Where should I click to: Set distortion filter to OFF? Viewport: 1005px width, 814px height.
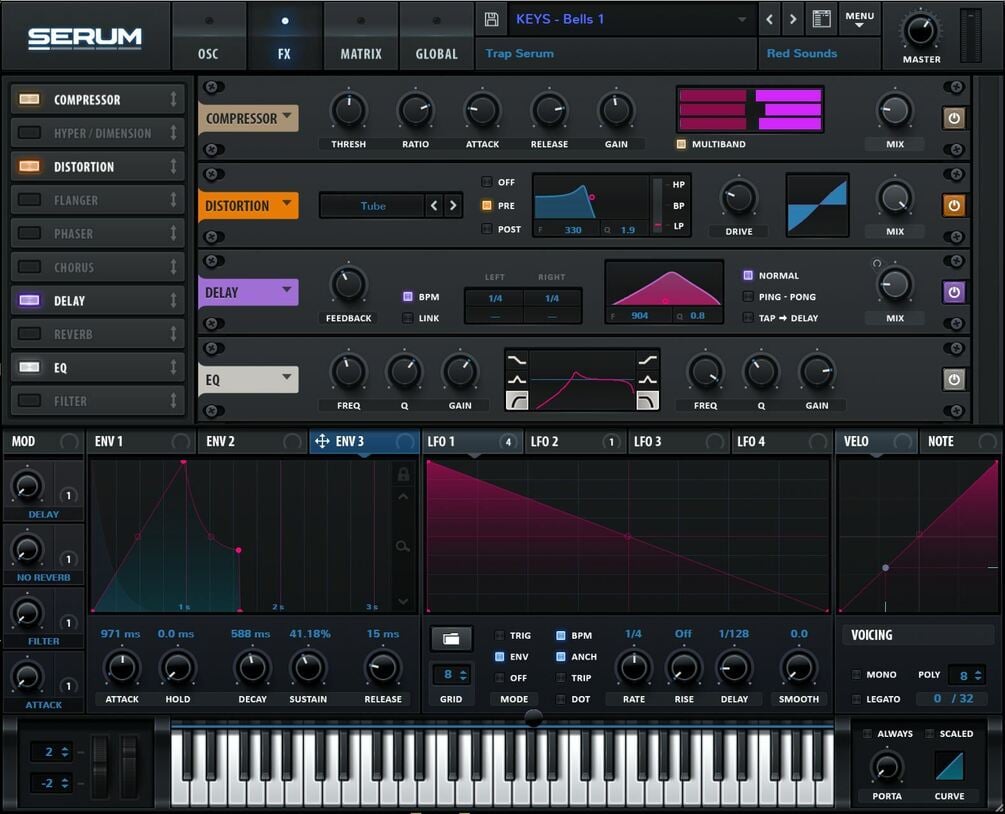[x=486, y=182]
